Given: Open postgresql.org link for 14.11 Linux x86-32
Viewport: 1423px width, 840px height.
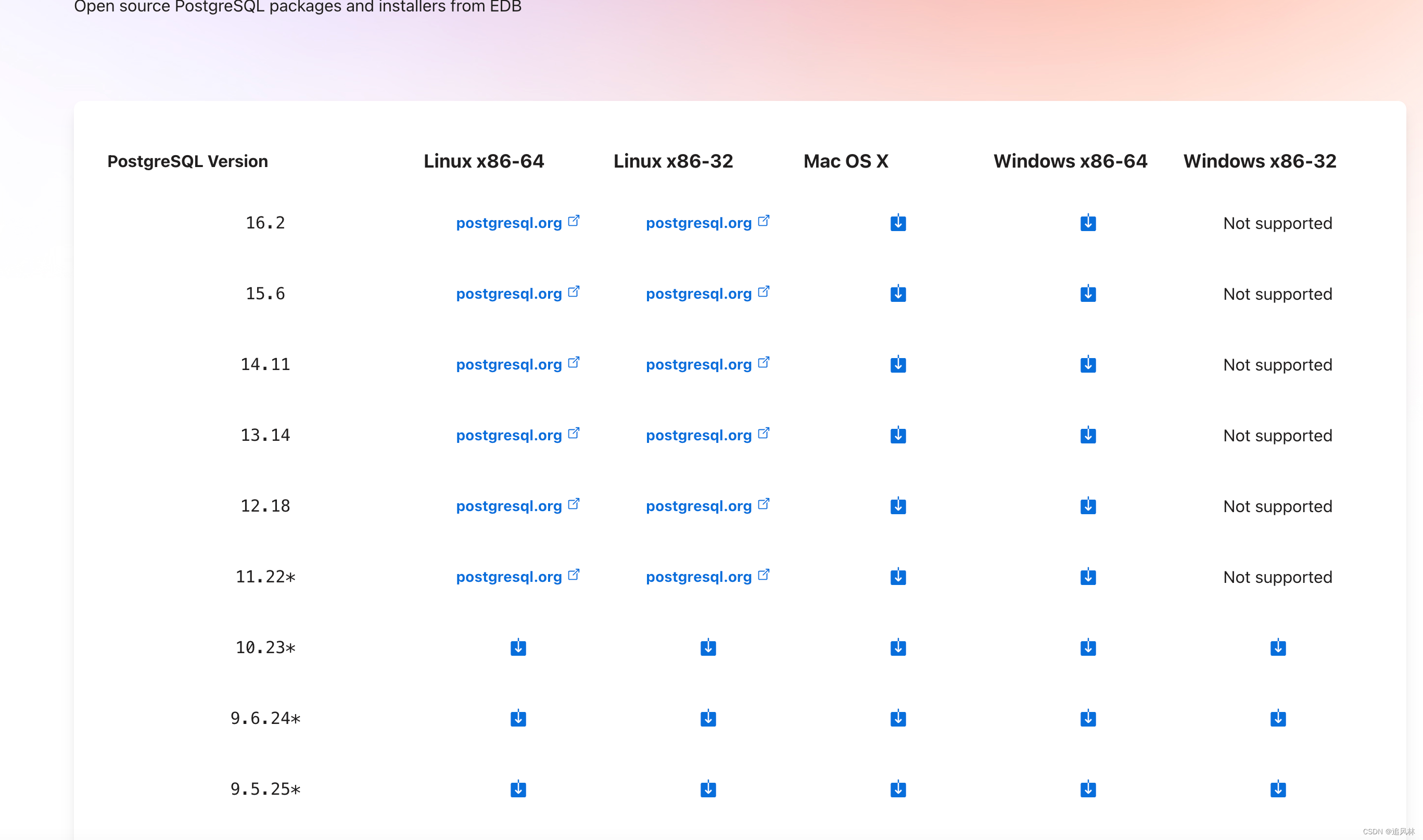Looking at the screenshot, I should pos(707,364).
